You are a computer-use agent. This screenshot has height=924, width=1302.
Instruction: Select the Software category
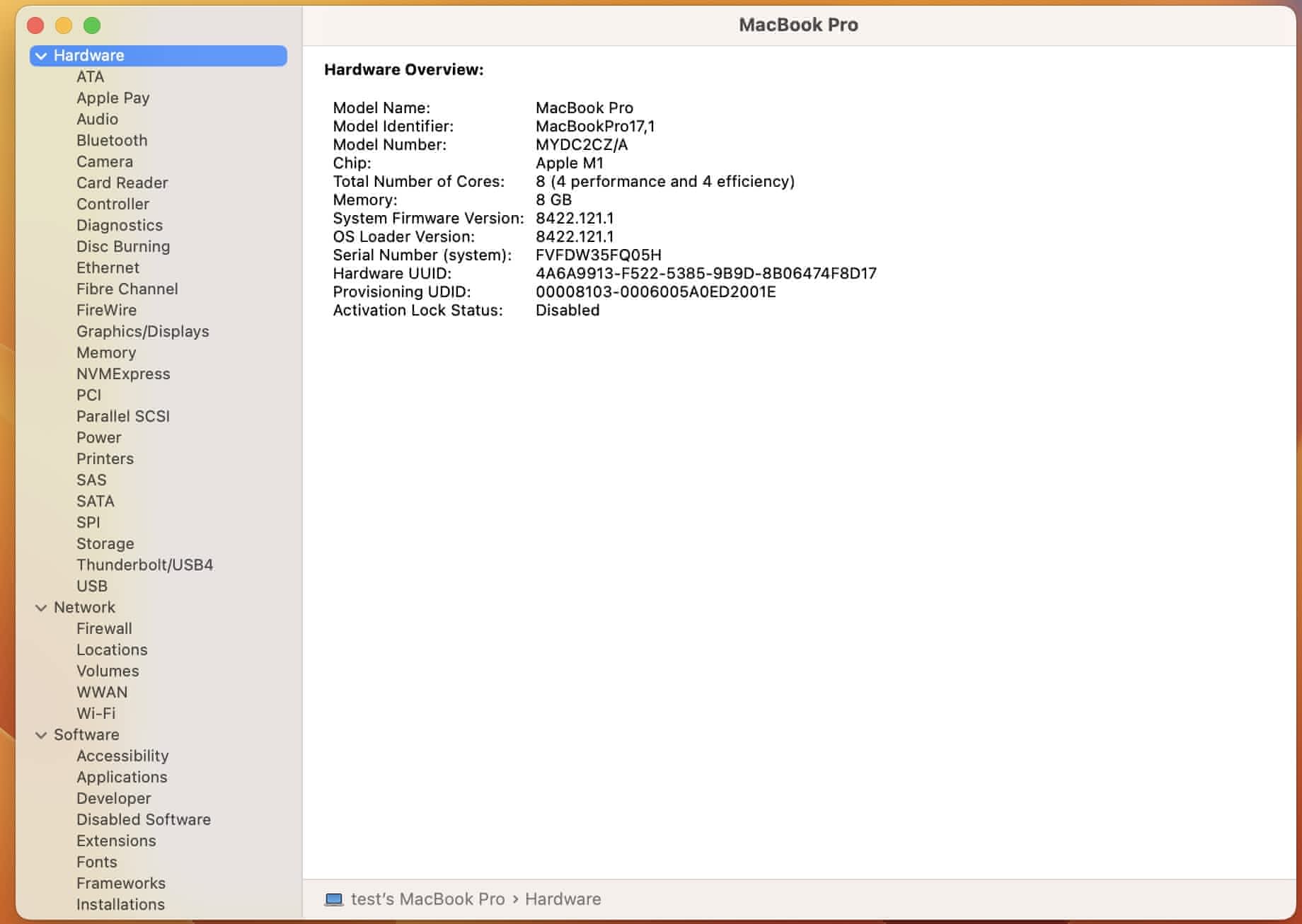pyautogui.click(x=86, y=734)
